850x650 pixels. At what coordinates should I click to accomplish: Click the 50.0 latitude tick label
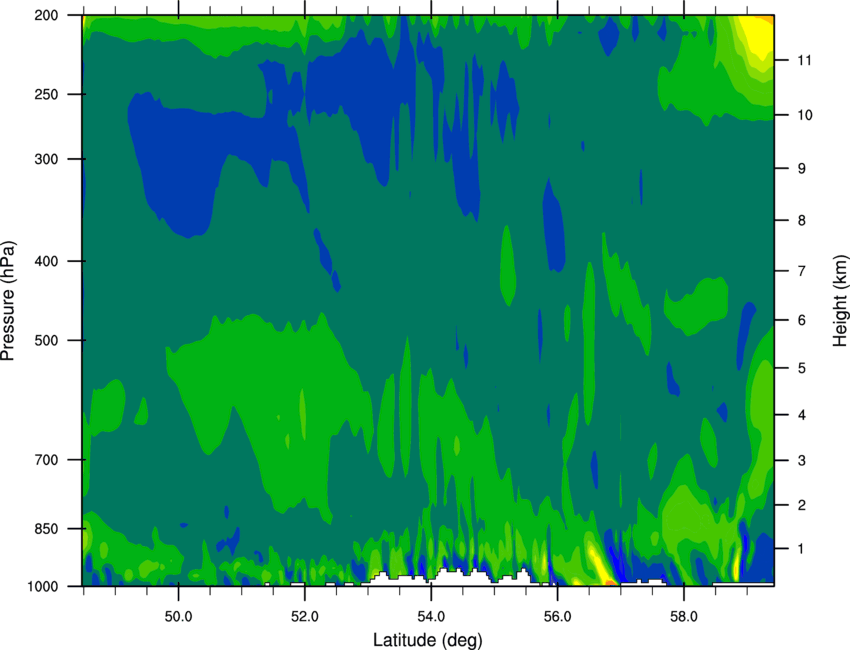click(x=178, y=617)
